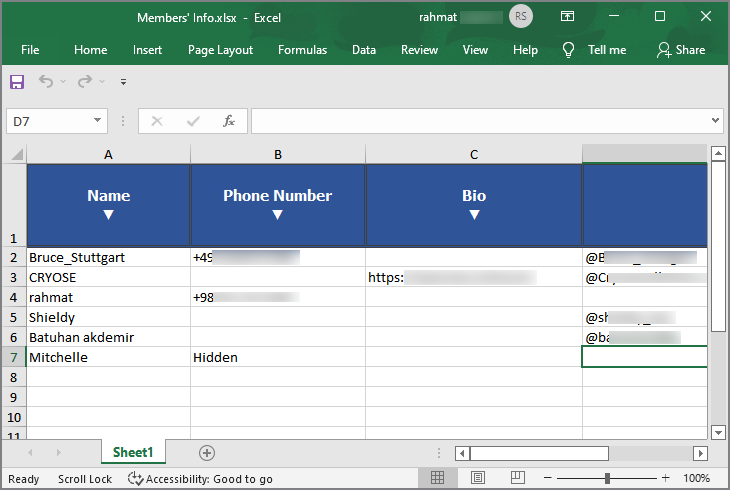This screenshot has height=490, width=730.
Task: Open the Insert tab
Action: [x=147, y=50]
